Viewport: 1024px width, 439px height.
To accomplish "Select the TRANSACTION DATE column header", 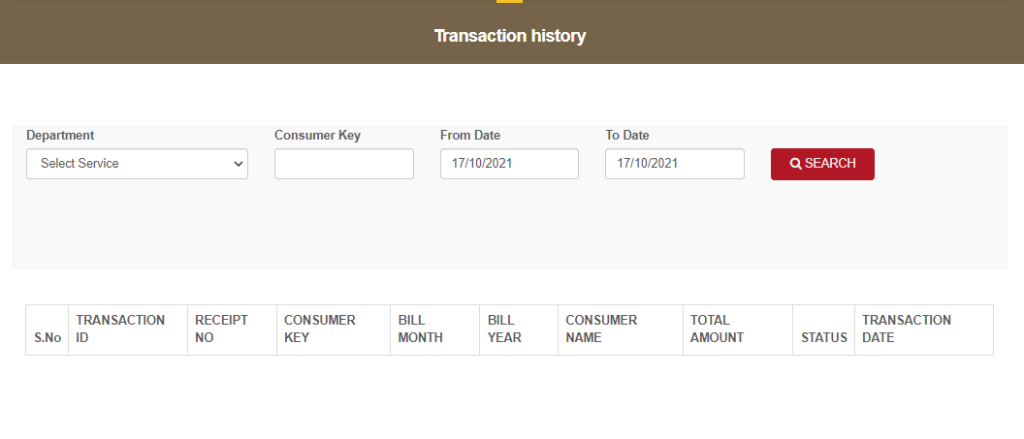I will pos(924,330).
